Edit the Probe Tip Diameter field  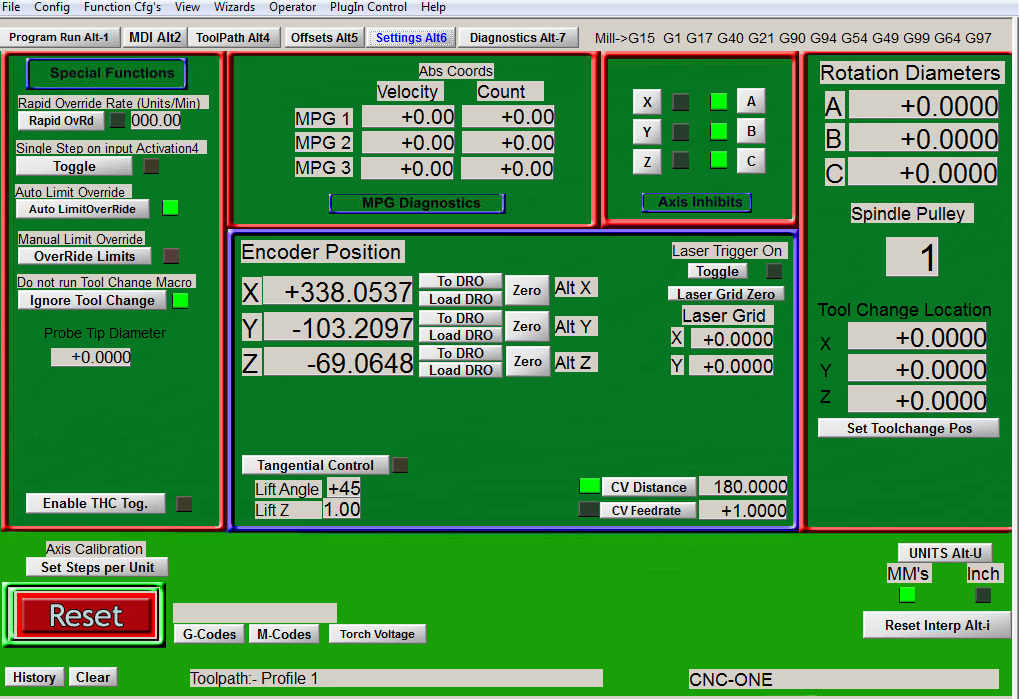pos(91,357)
